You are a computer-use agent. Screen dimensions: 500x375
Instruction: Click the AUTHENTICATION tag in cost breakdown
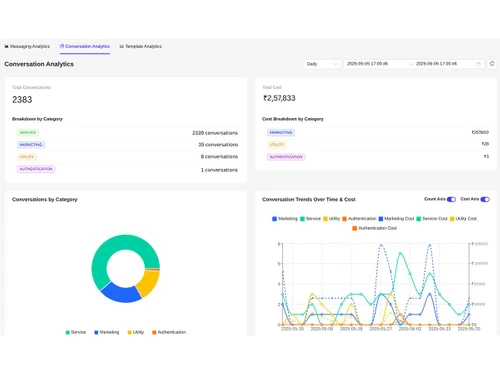coord(286,157)
